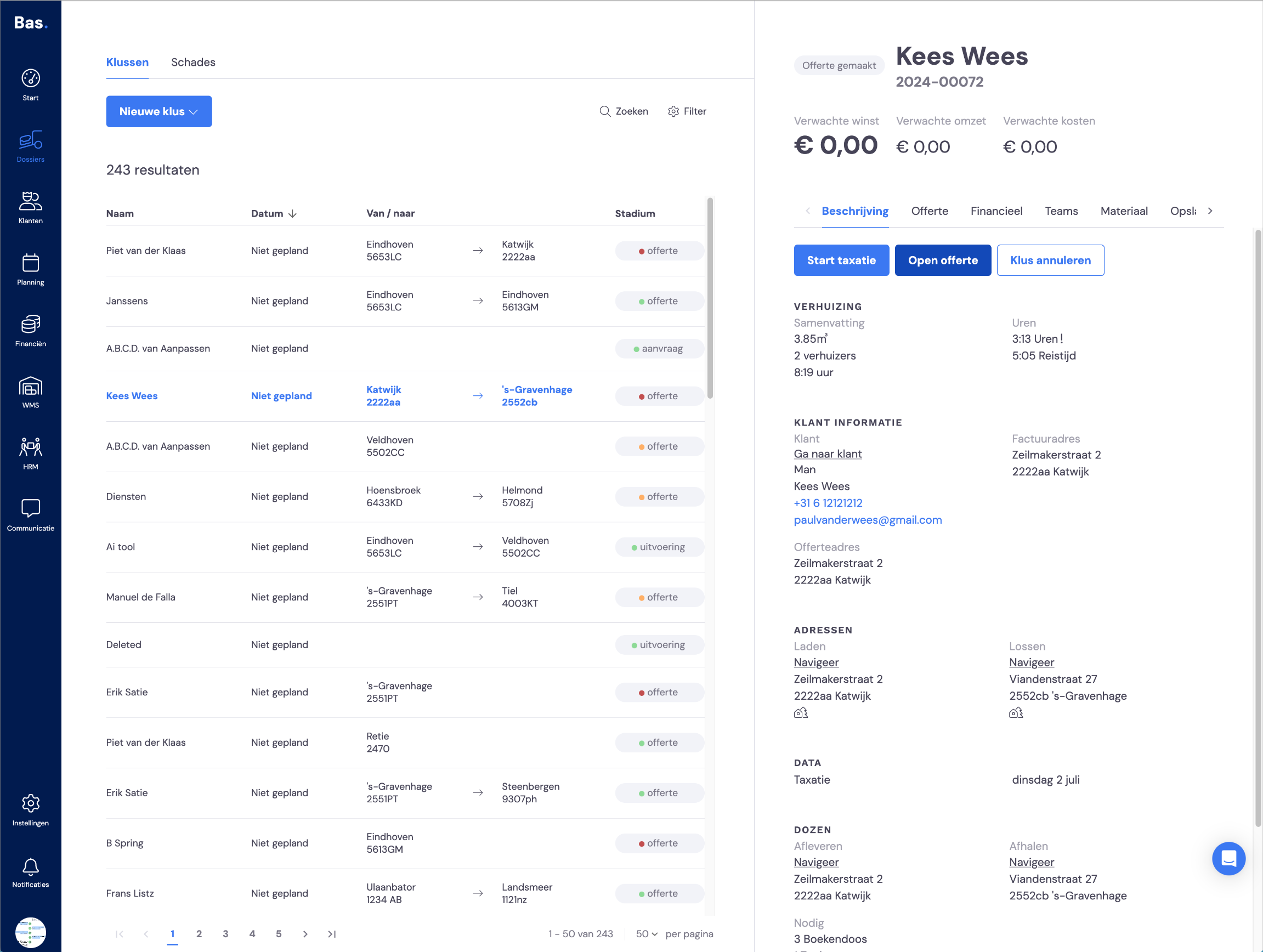Expand the Nieuwe klus dropdown button
The height and width of the screenshot is (952, 1263).
click(158, 111)
